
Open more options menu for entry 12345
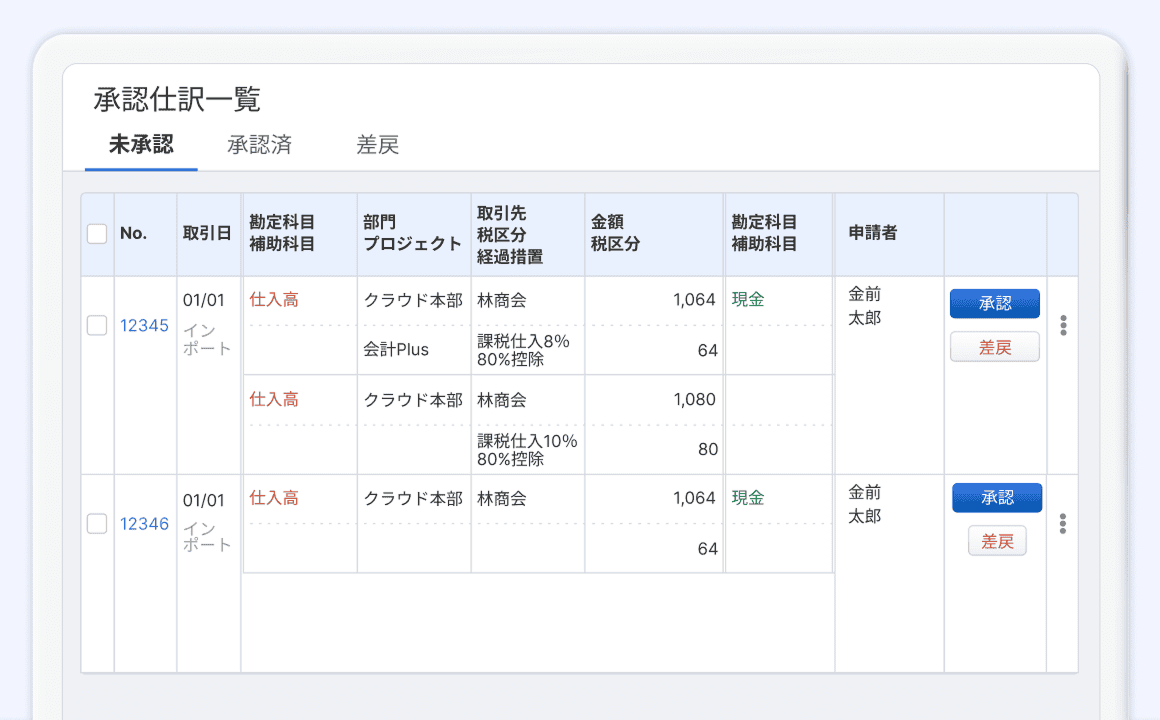point(1063,325)
